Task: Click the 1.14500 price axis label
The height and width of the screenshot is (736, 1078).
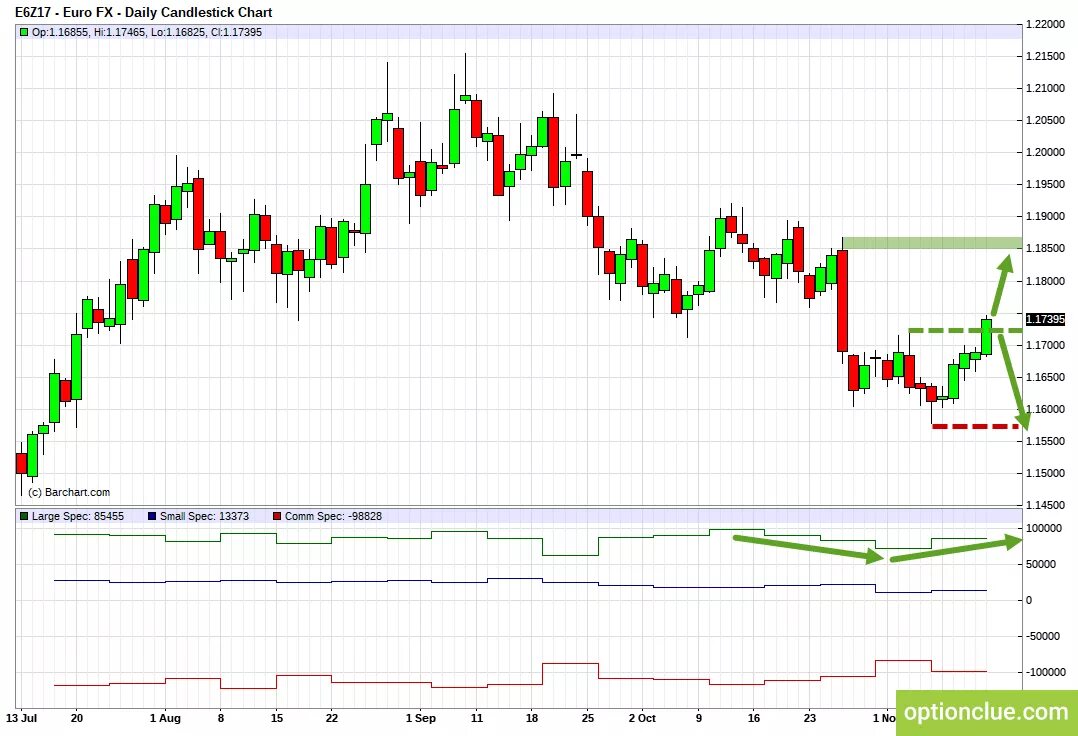Action: [1045, 505]
